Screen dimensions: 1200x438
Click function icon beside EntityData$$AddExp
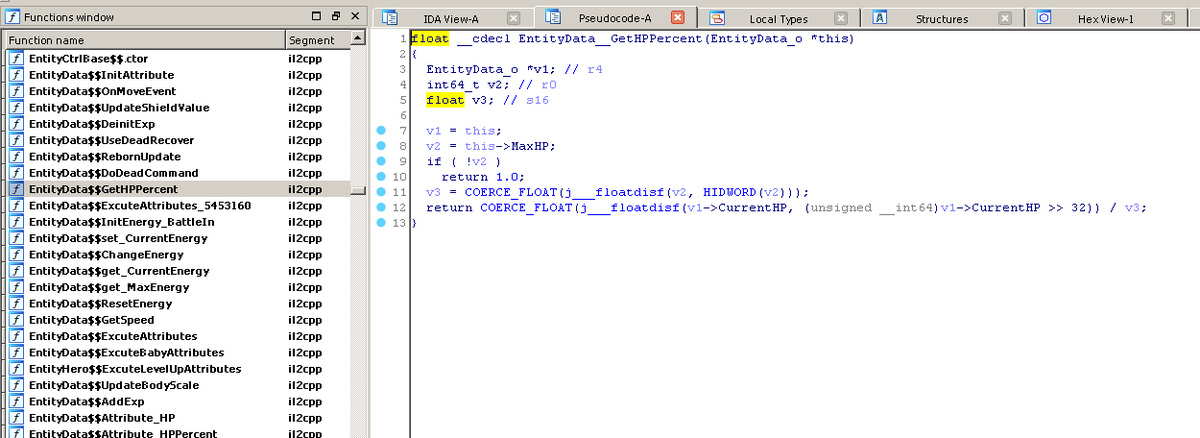[15, 401]
